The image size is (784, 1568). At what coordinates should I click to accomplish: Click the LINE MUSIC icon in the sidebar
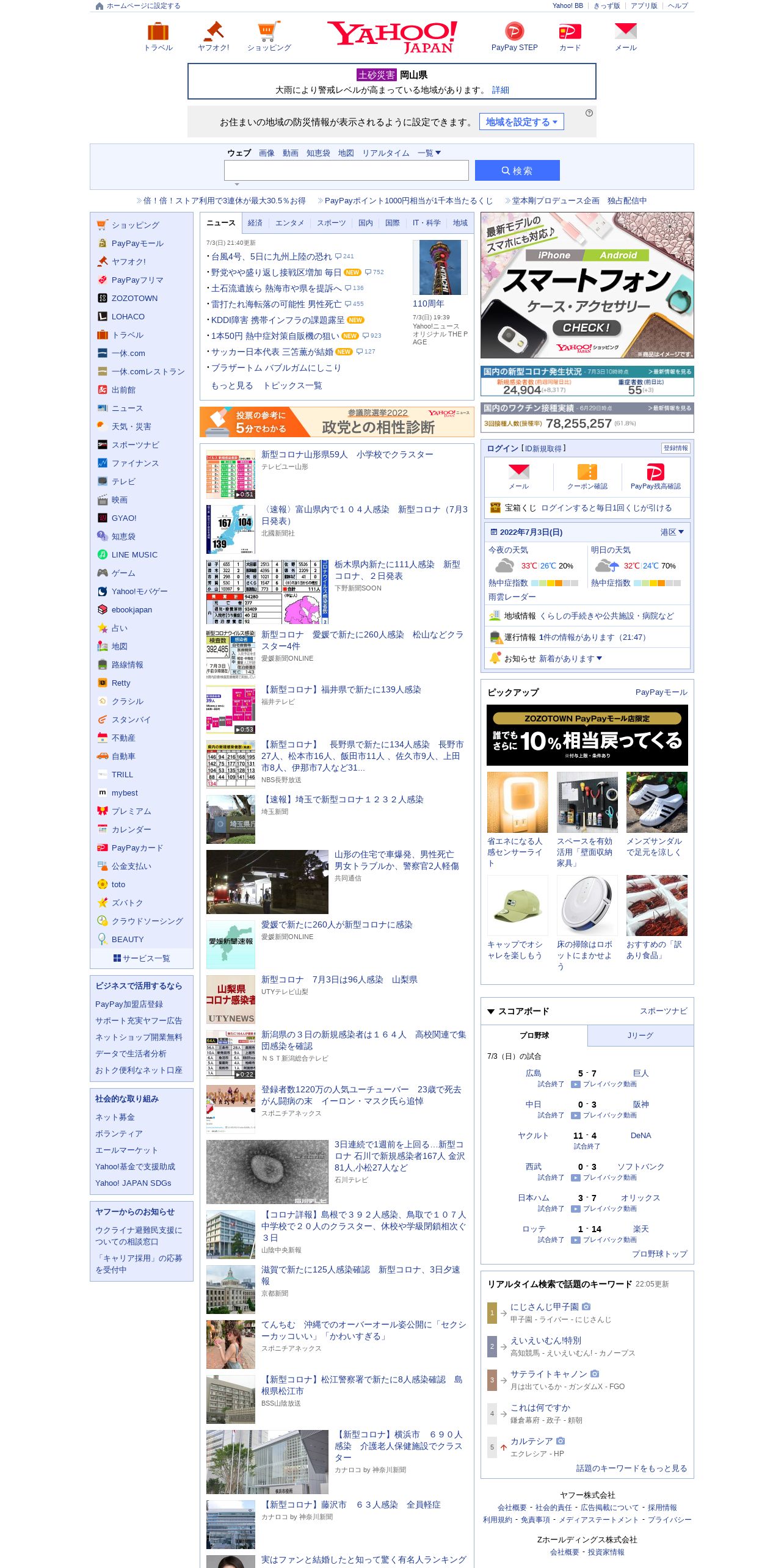tap(103, 554)
